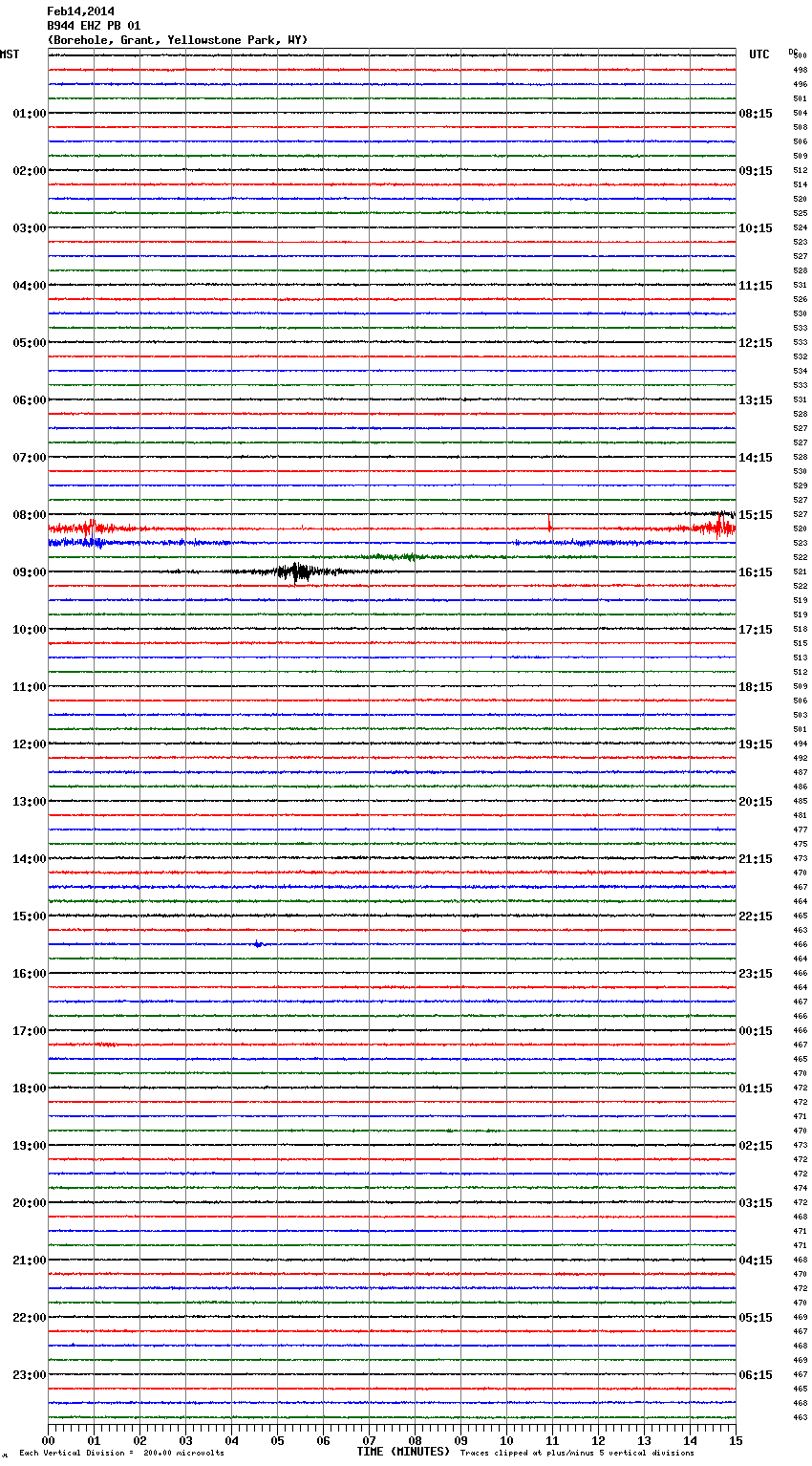
Task: Click minute 05 on bottom time axis
Action: click(x=277, y=1441)
